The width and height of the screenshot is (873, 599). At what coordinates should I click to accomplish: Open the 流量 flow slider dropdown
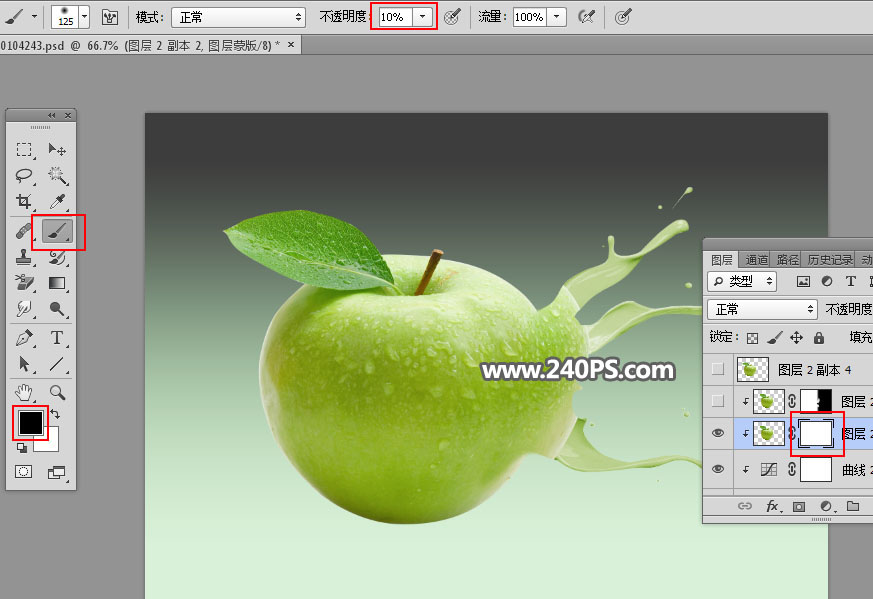tap(556, 17)
